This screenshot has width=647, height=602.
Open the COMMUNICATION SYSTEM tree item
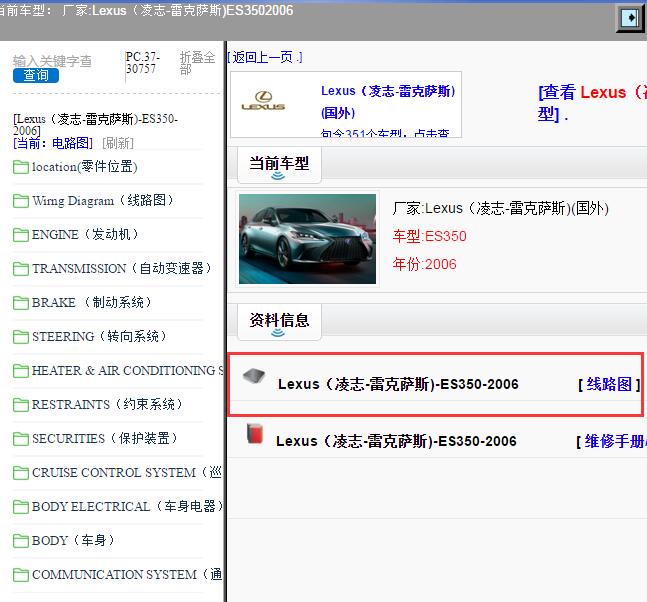pyautogui.click(x=127, y=574)
